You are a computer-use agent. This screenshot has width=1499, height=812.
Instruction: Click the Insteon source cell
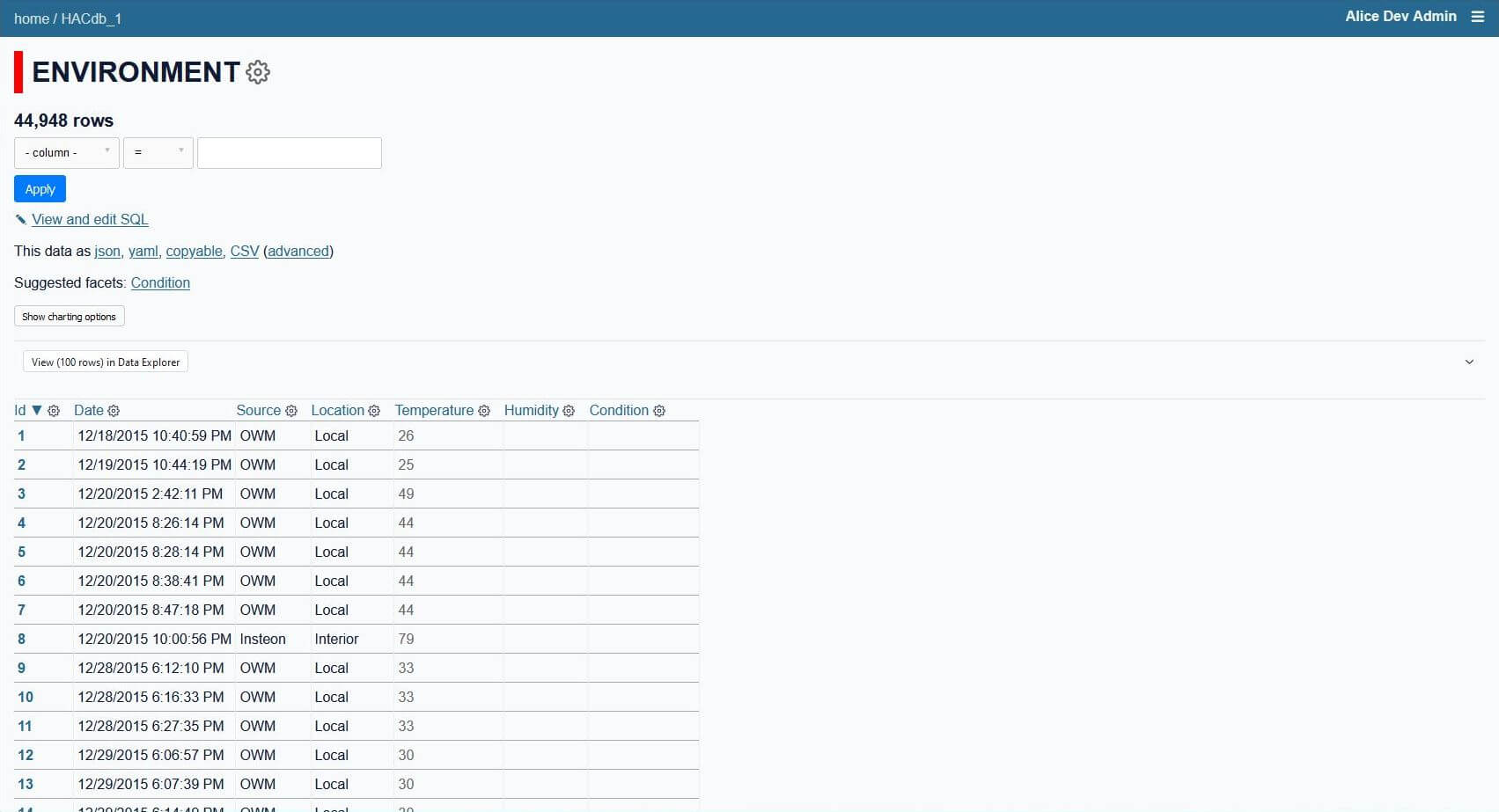(263, 640)
